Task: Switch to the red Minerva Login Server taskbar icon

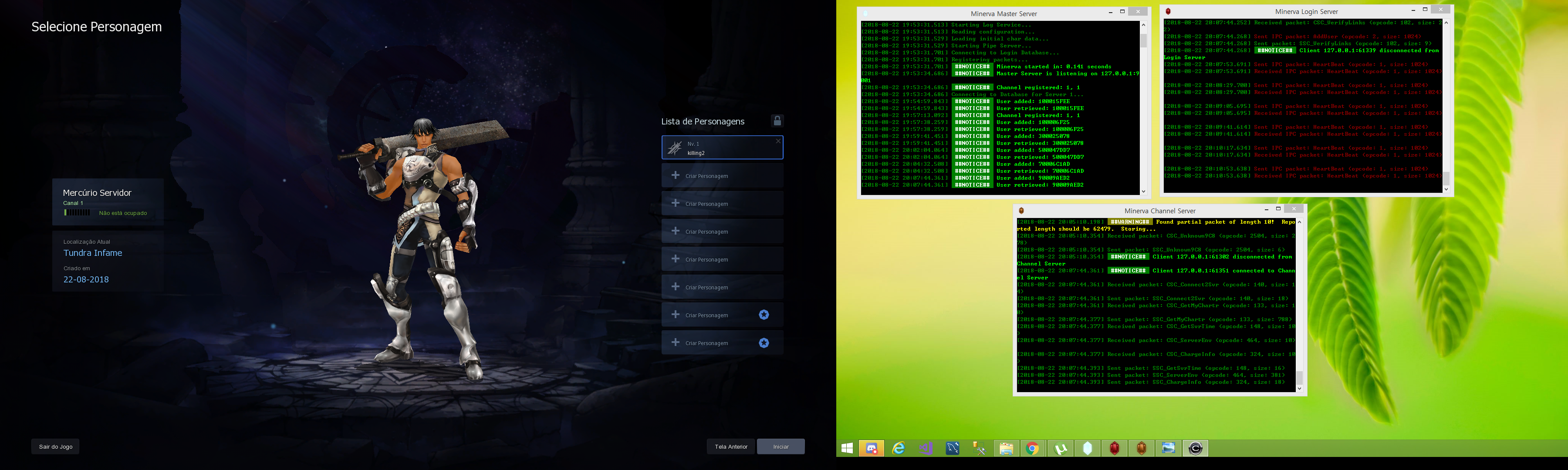Action: [1115, 449]
